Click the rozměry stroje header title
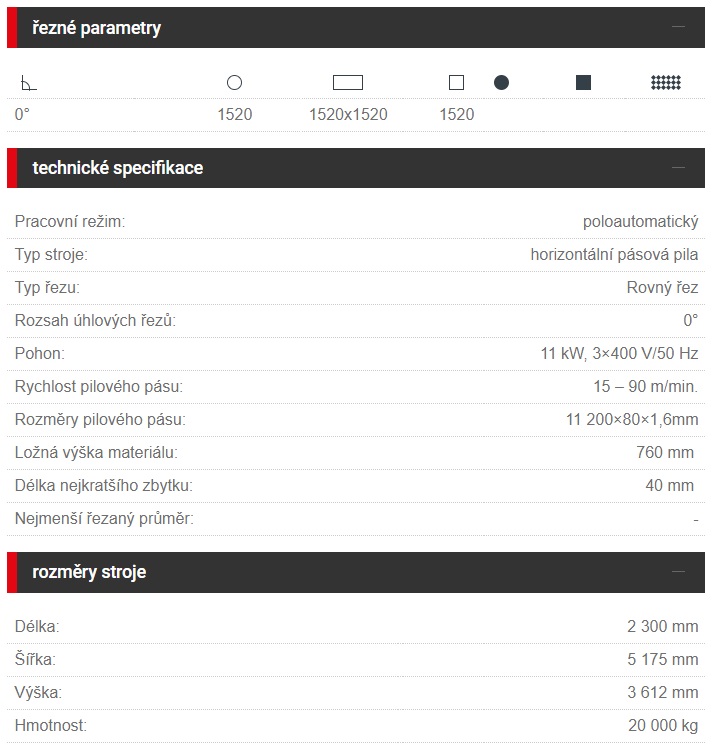 [x=89, y=572]
